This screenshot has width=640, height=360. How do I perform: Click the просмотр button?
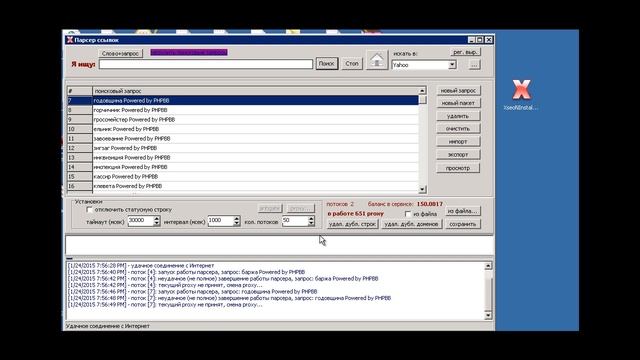coord(458,168)
